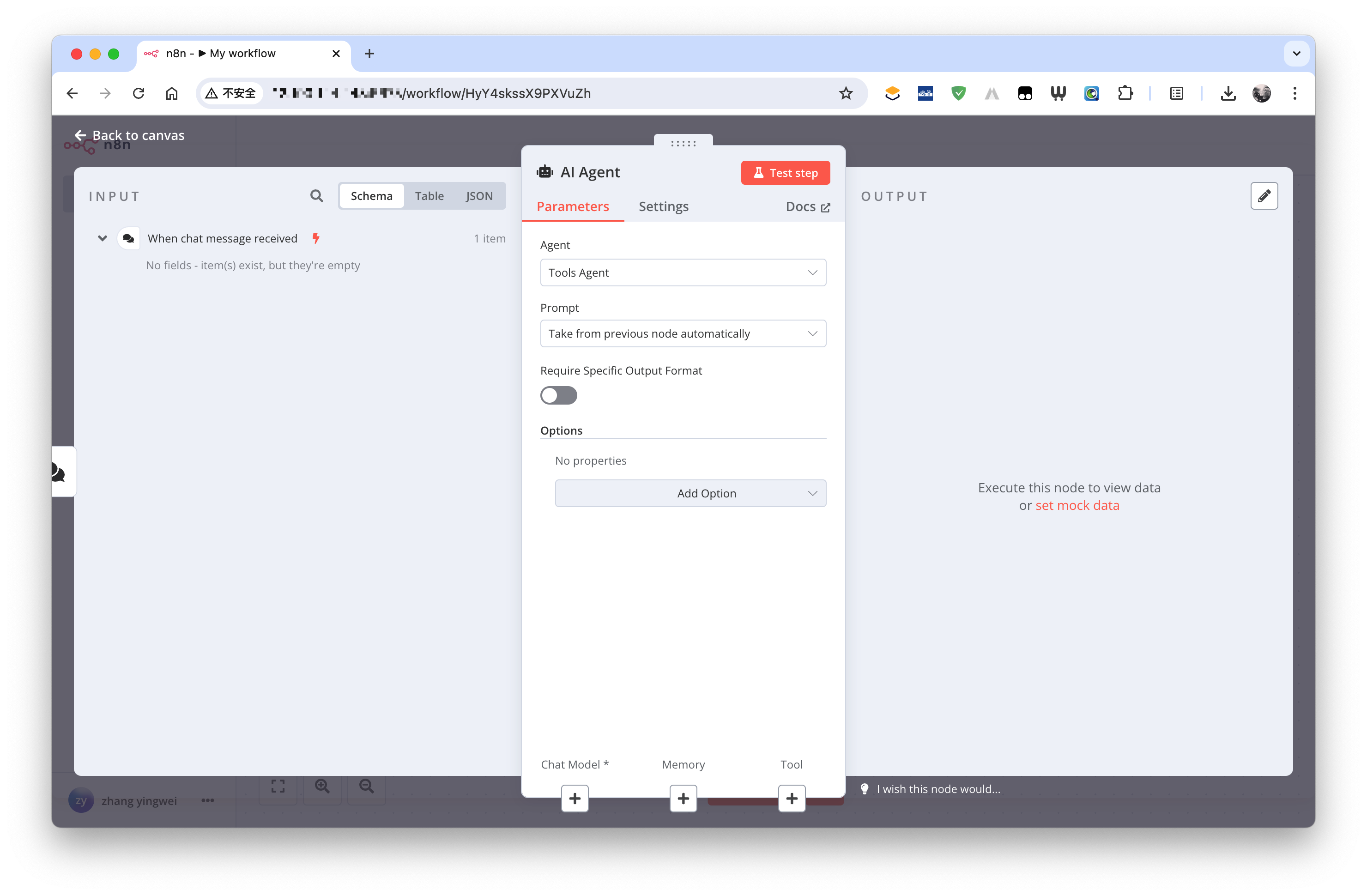Click the blue circular extension icon
The width and height of the screenshot is (1367, 896).
click(x=1092, y=93)
